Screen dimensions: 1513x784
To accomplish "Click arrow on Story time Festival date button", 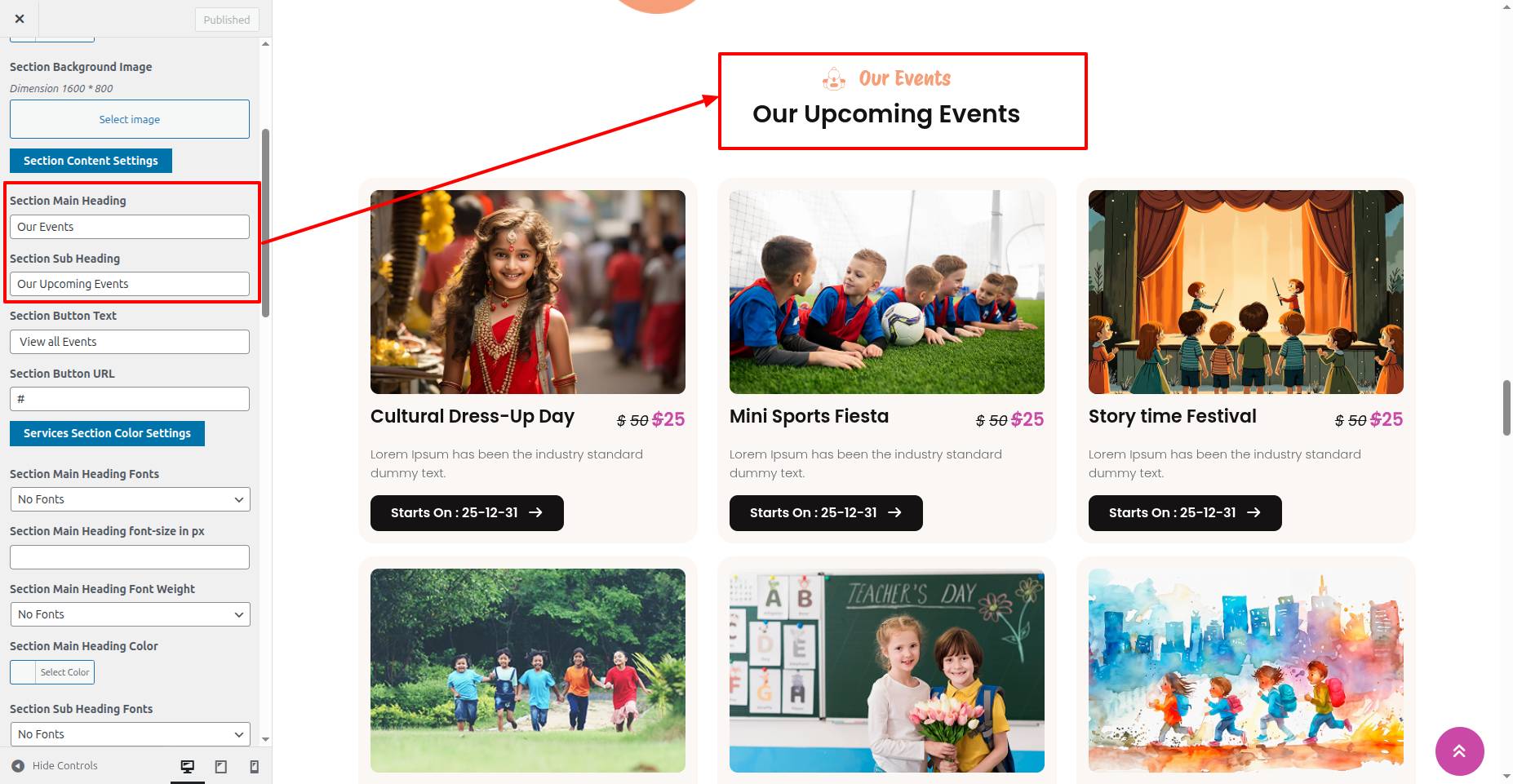I will [1253, 512].
